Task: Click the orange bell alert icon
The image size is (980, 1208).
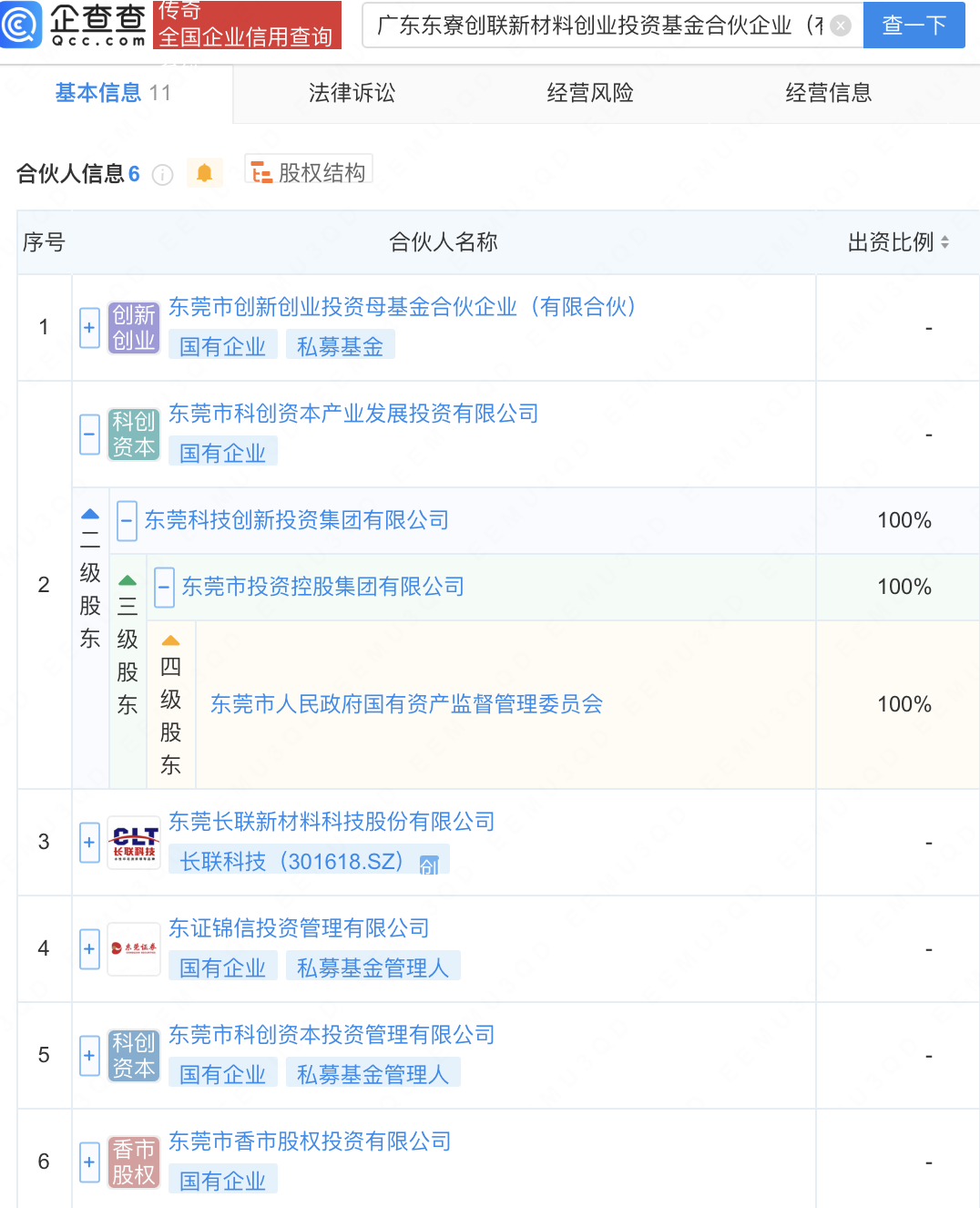Action: [x=205, y=173]
